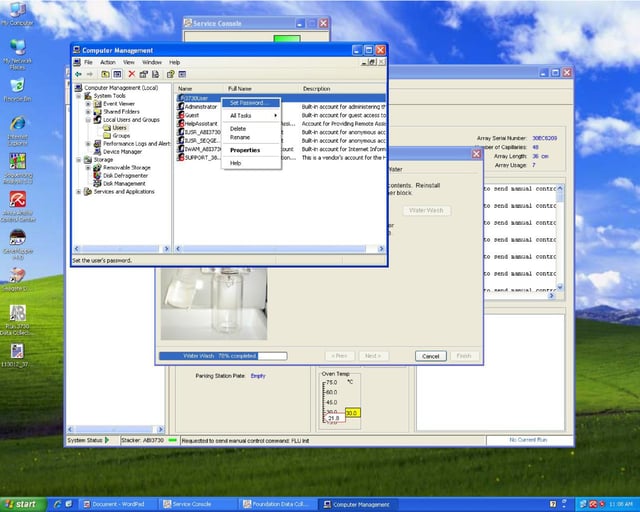
Task: Click the log panel vertical scrollbar
Action: [x=560, y=238]
